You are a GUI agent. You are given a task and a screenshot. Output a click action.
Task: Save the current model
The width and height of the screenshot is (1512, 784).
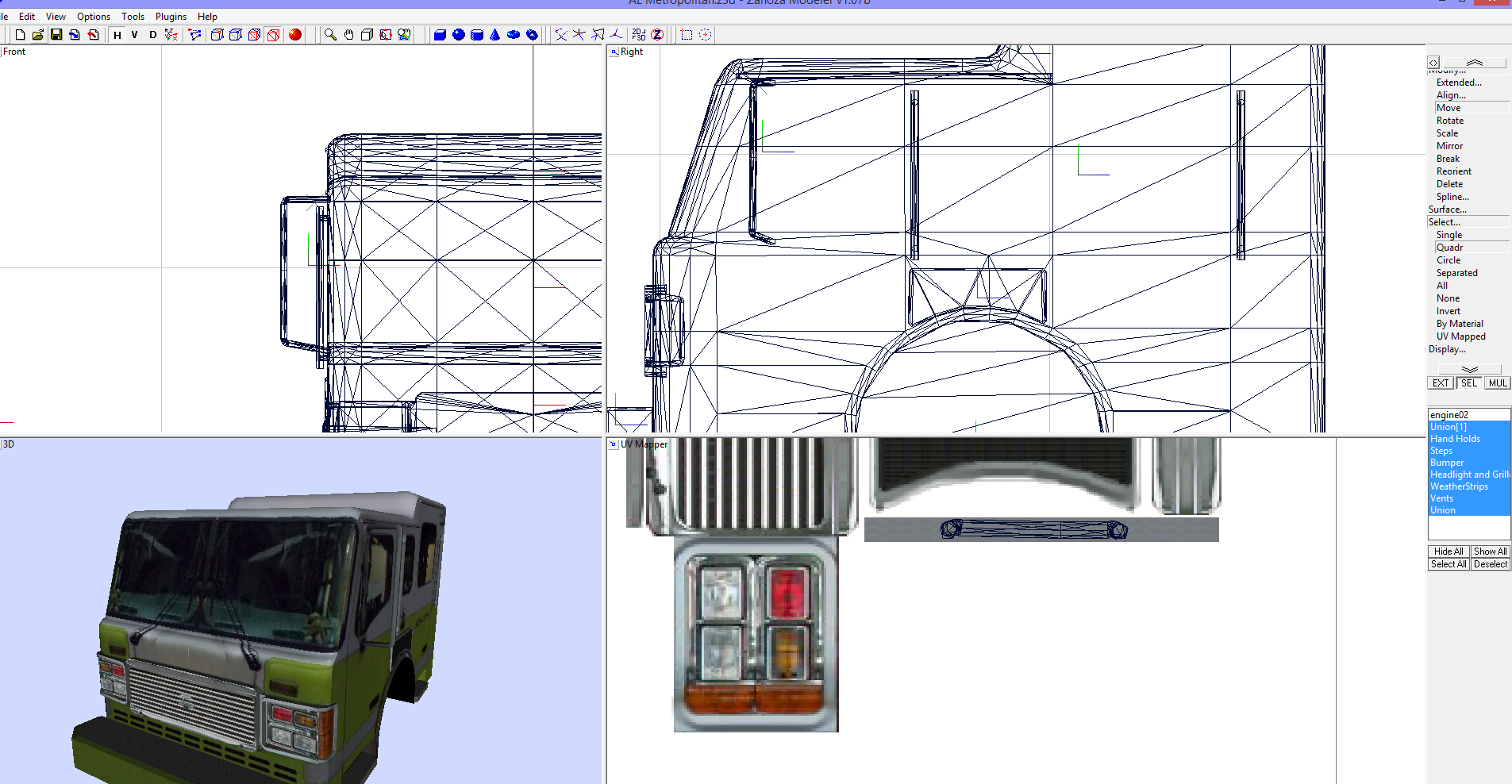click(56, 34)
